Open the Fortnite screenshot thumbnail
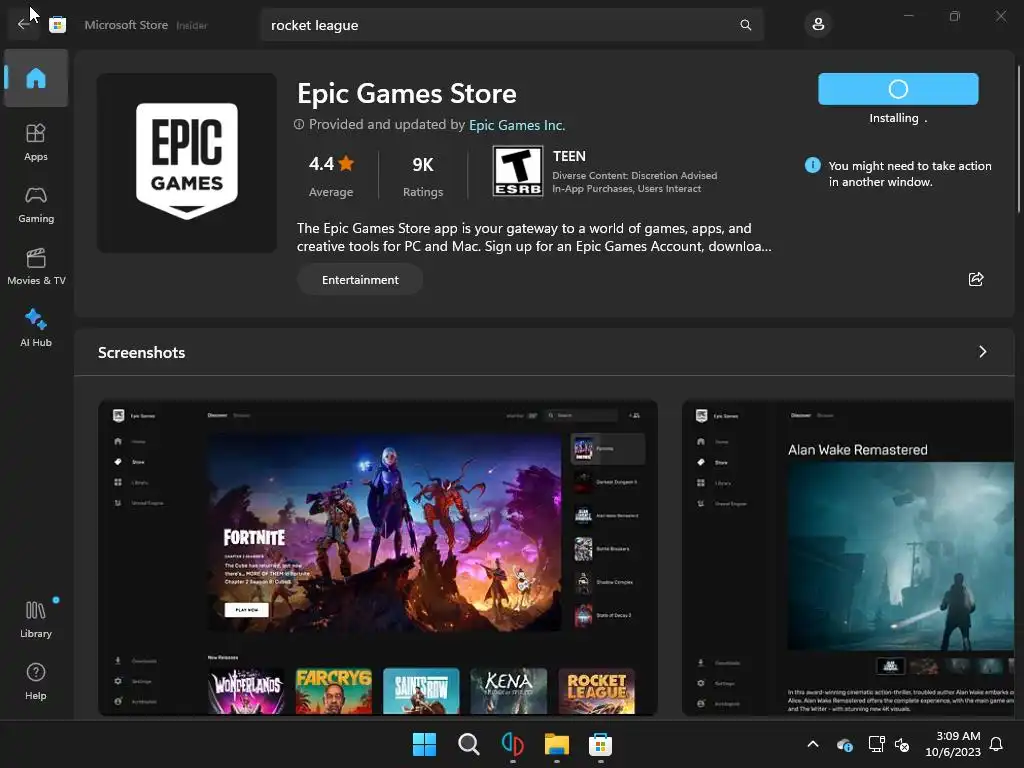This screenshot has height=768, width=1024. tap(377, 558)
